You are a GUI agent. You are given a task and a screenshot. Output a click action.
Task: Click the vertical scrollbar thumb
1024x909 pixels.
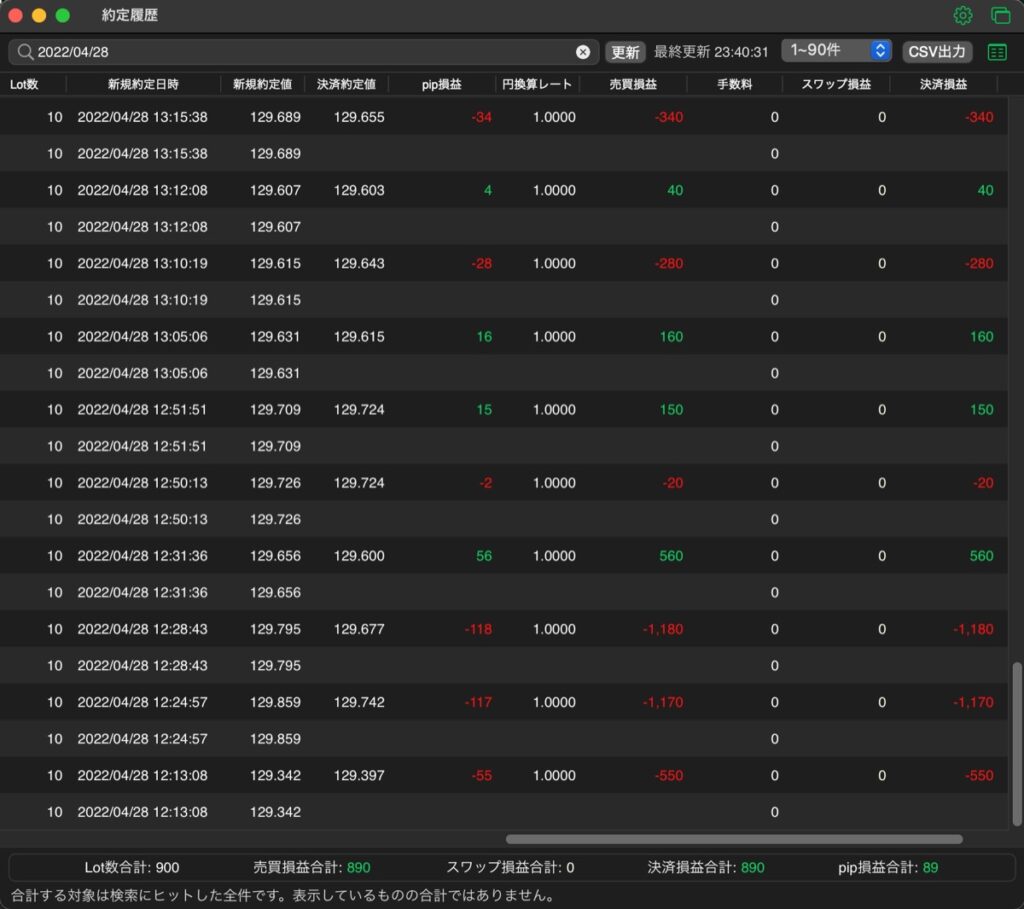click(x=1016, y=744)
